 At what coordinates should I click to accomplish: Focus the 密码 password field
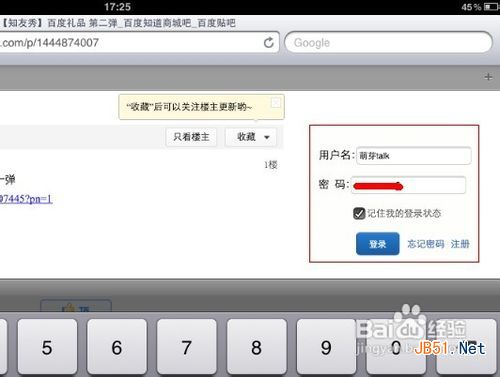408,185
